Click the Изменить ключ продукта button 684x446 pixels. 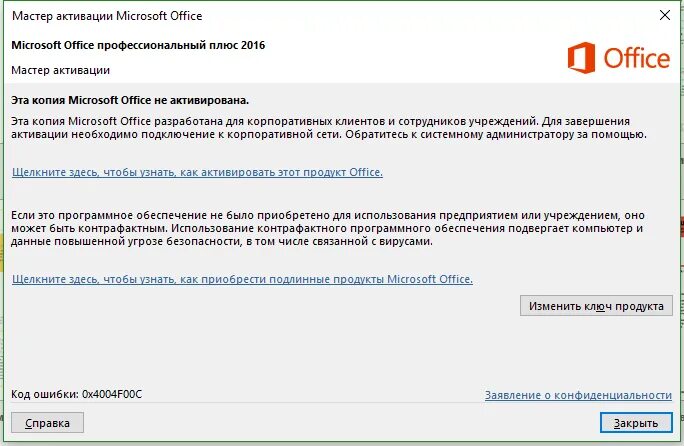tap(596, 306)
